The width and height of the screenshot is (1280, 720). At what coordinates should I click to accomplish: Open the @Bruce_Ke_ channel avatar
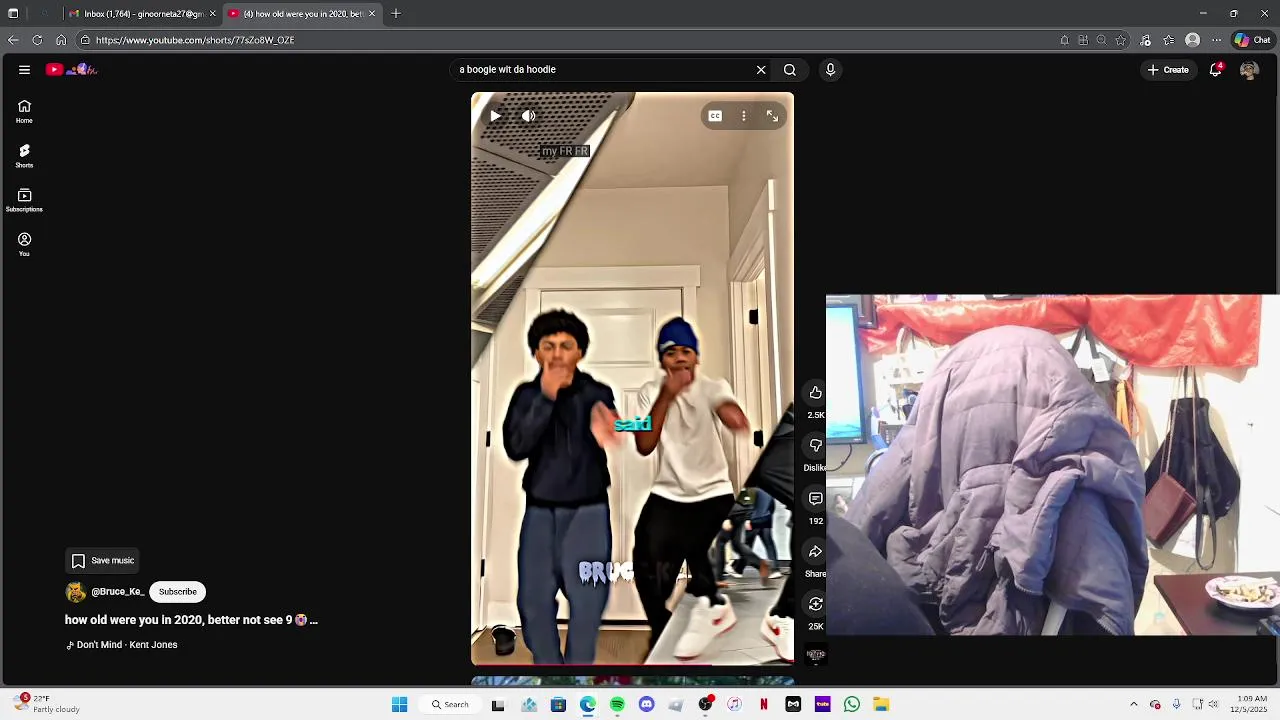point(76,592)
